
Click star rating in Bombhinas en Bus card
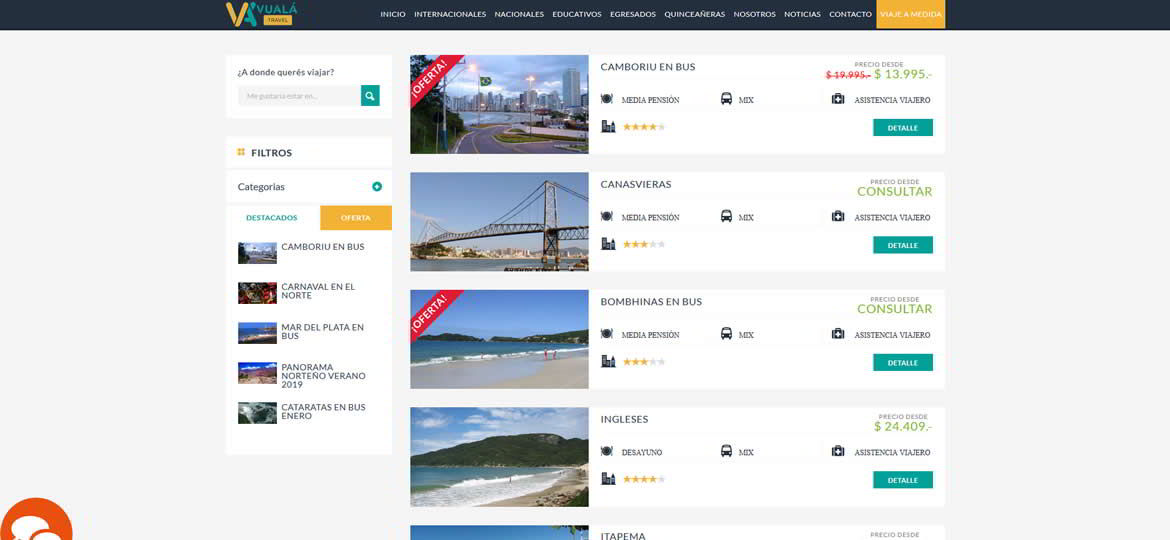[644, 362]
